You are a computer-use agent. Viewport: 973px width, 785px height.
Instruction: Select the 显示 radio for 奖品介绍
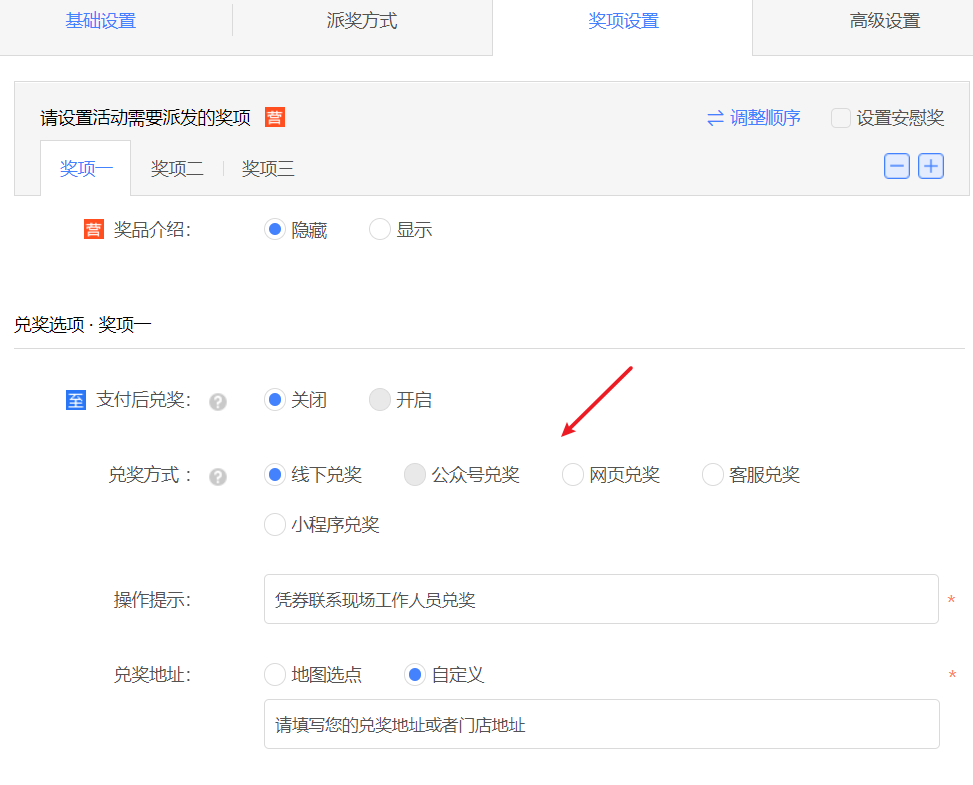379,229
